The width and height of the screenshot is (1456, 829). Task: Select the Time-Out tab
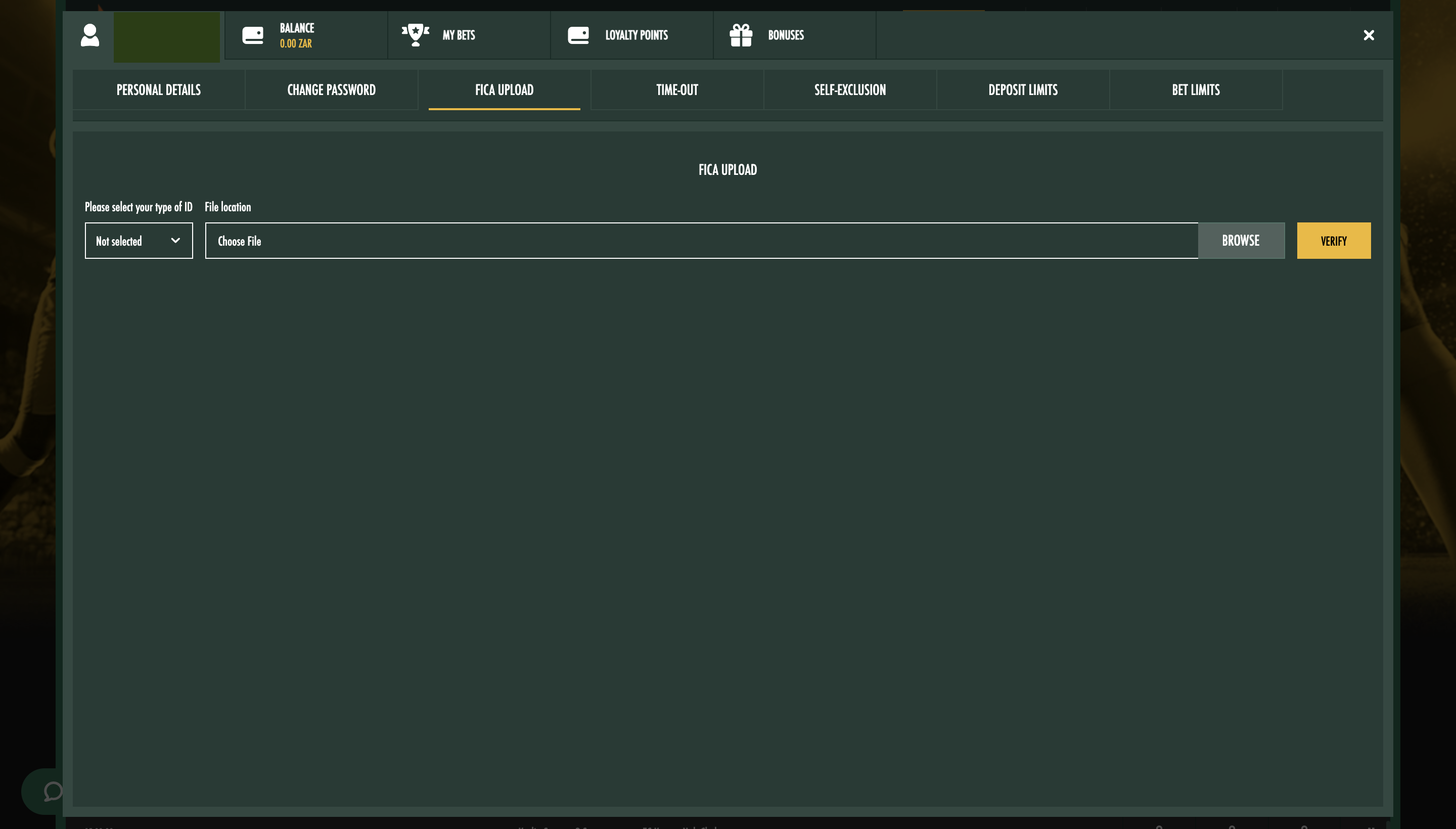pyautogui.click(x=676, y=89)
